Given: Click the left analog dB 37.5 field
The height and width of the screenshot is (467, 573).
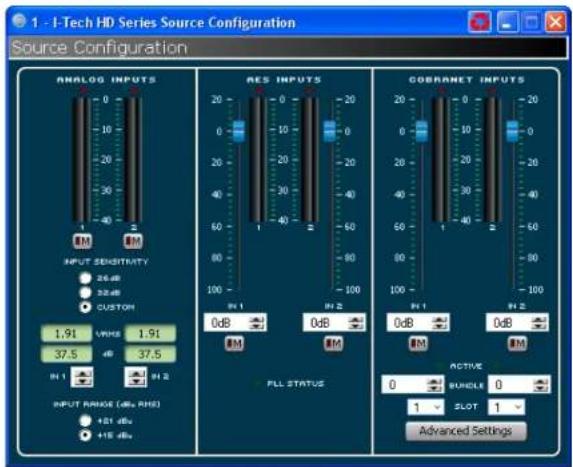Looking at the screenshot, I should pyautogui.click(x=66, y=354).
